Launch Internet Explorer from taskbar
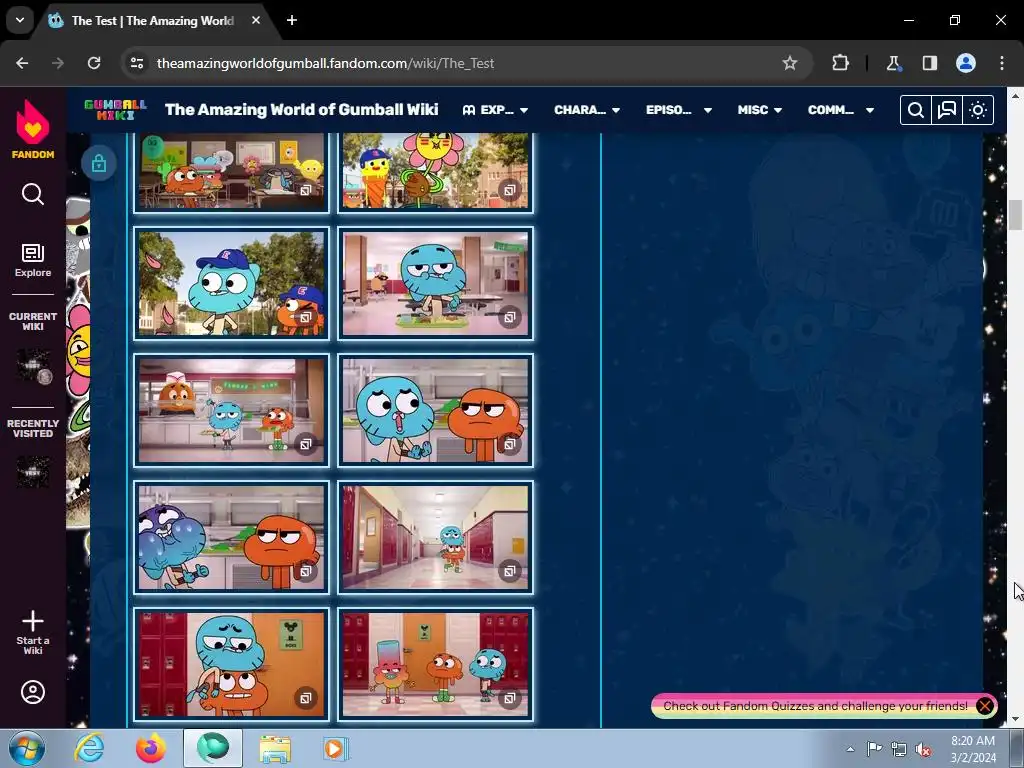The height and width of the screenshot is (768, 1024). (x=89, y=748)
